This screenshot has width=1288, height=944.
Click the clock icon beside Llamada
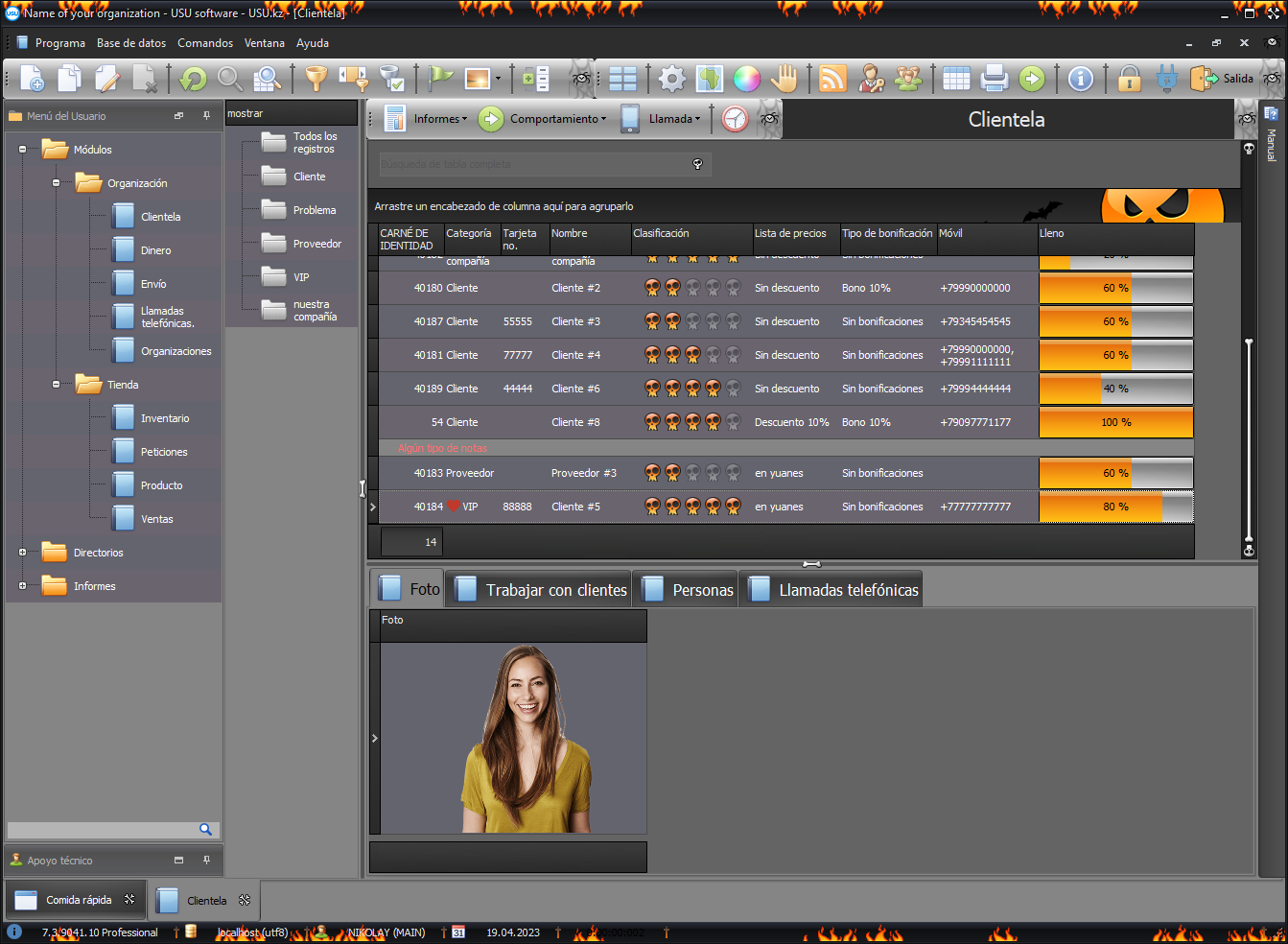pyautogui.click(x=735, y=119)
